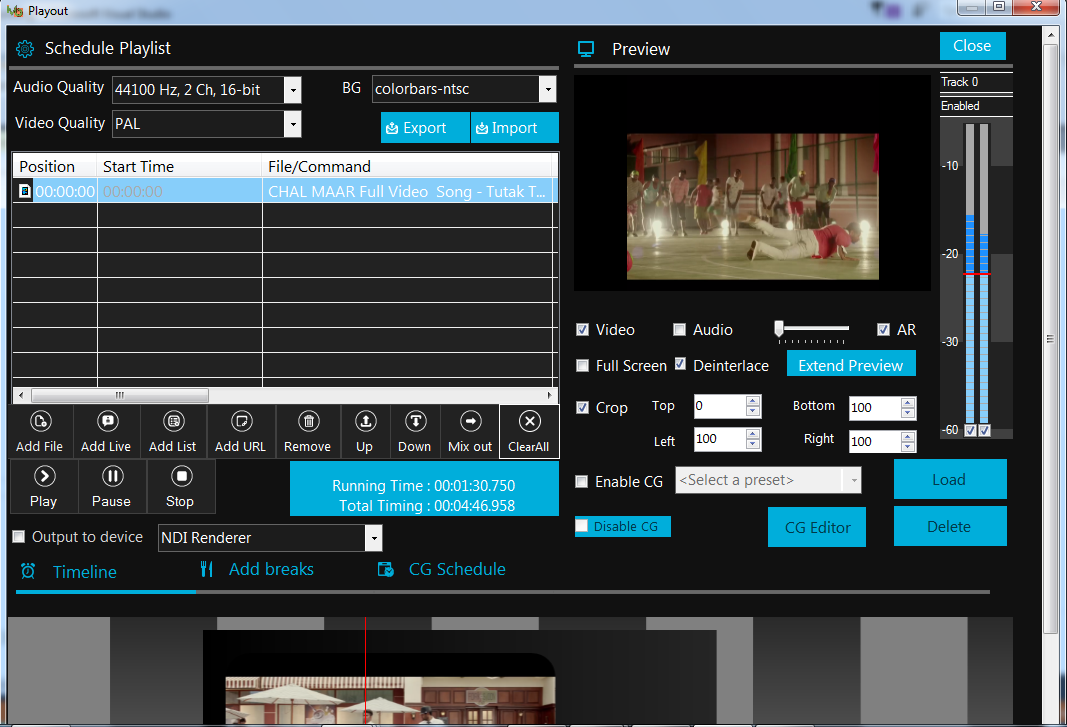Check the Enable CG checkbox
The height and width of the screenshot is (727, 1067).
(582, 481)
